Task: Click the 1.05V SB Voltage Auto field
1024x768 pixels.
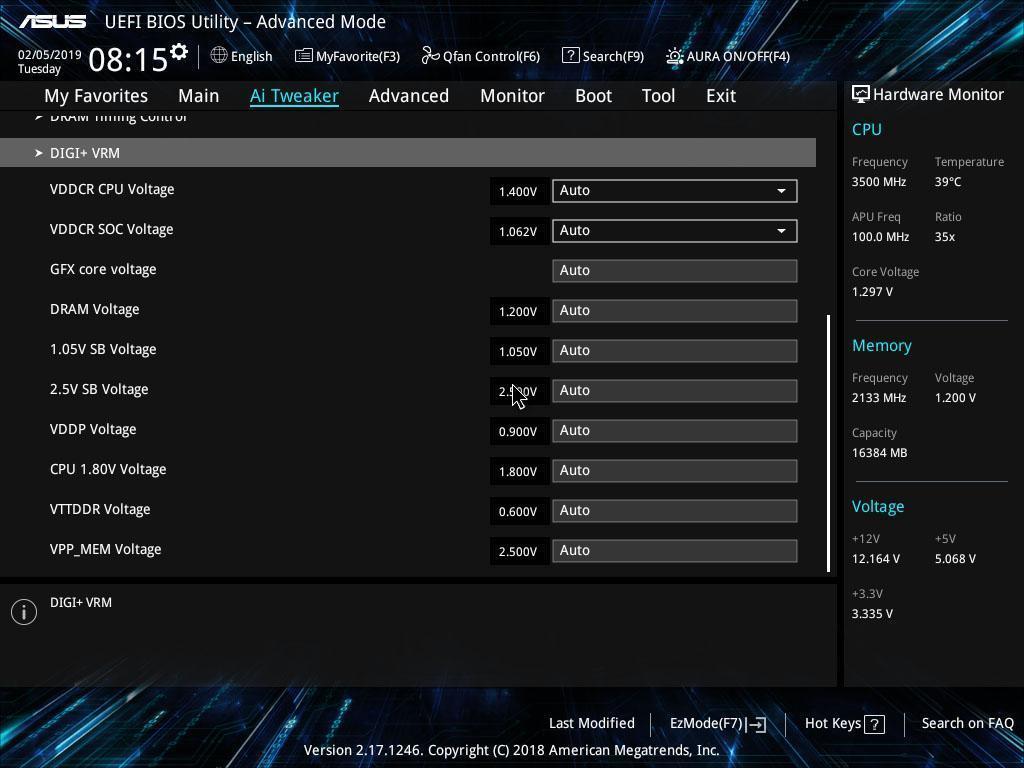Action: pyautogui.click(x=675, y=351)
